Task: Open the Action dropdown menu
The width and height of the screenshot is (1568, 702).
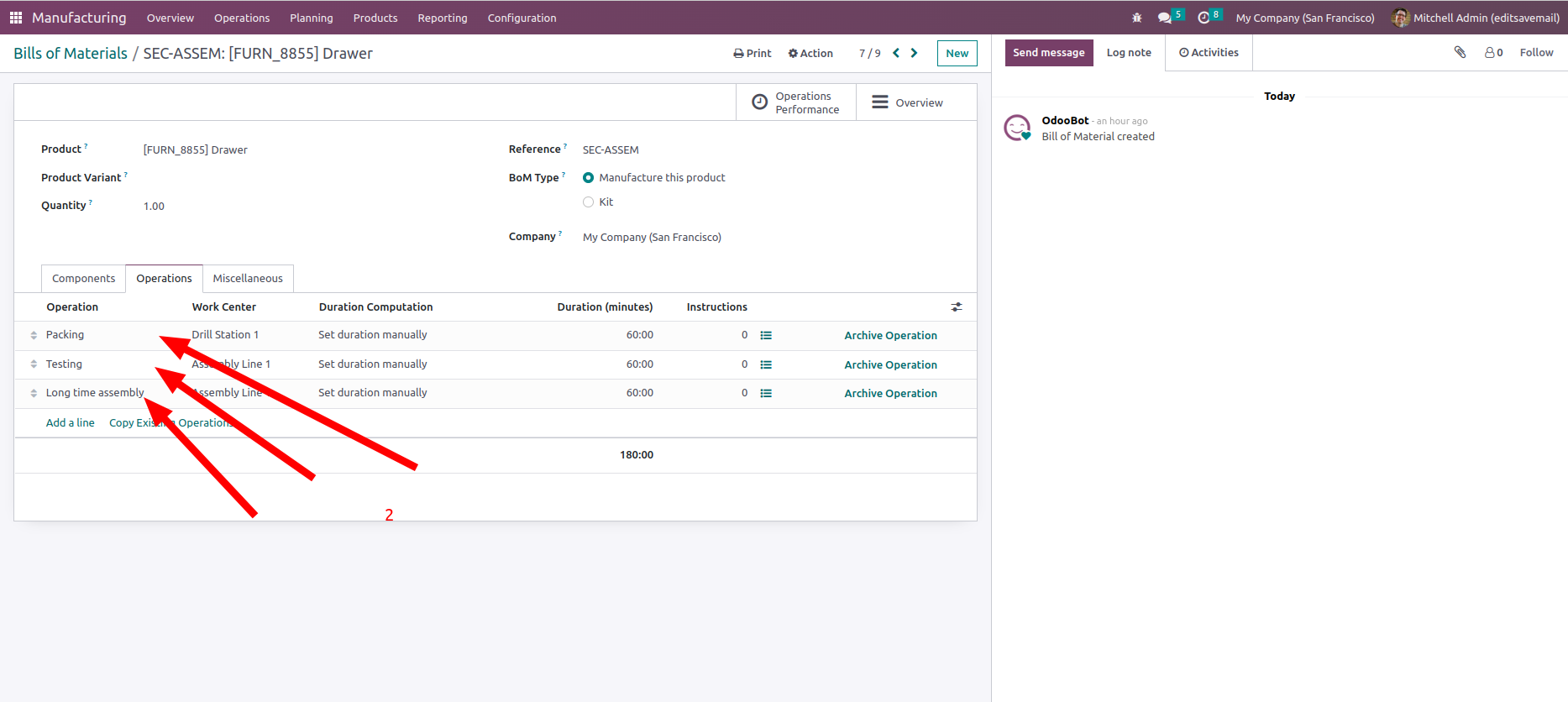Action: click(x=810, y=53)
